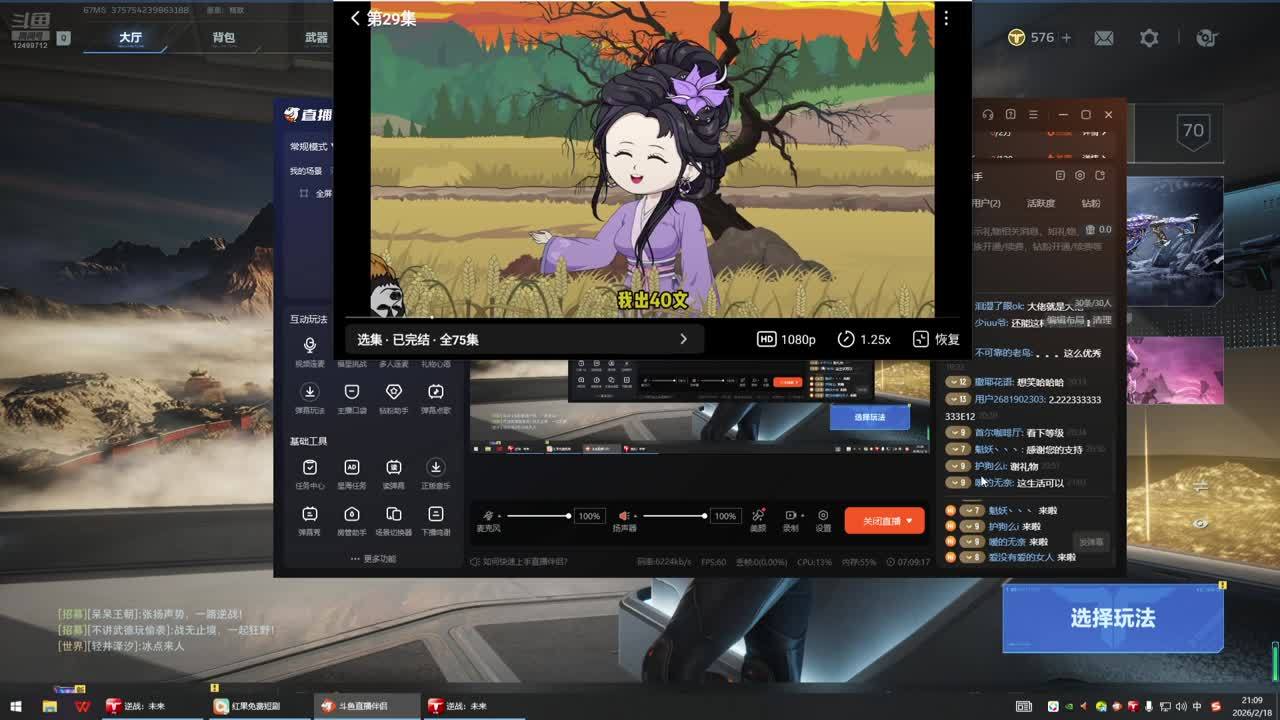Image resolution: width=1280 pixels, height=720 pixels.
Task: Select 大厅 tab in game lobby
Action: point(131,38)
